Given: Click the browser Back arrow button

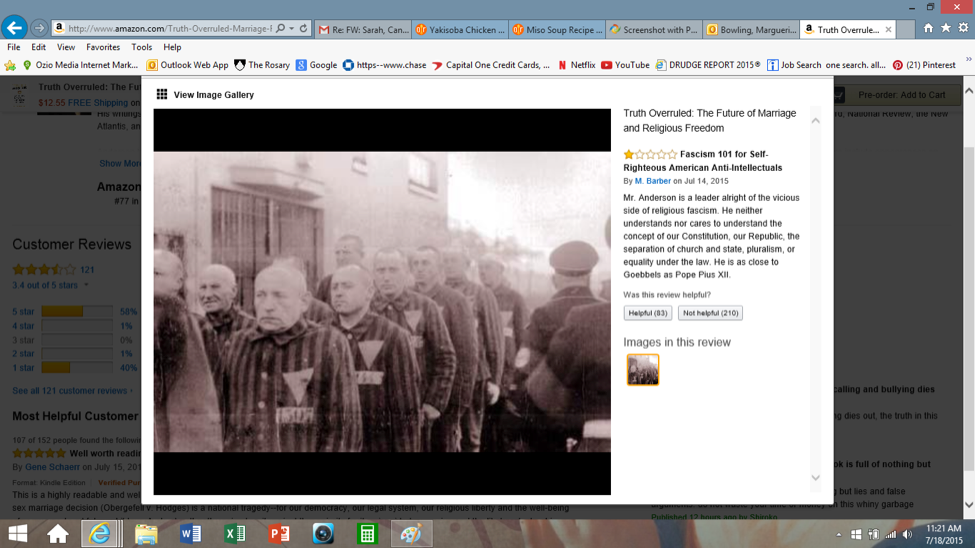Looking at the screenshot, I should point(14,28).
